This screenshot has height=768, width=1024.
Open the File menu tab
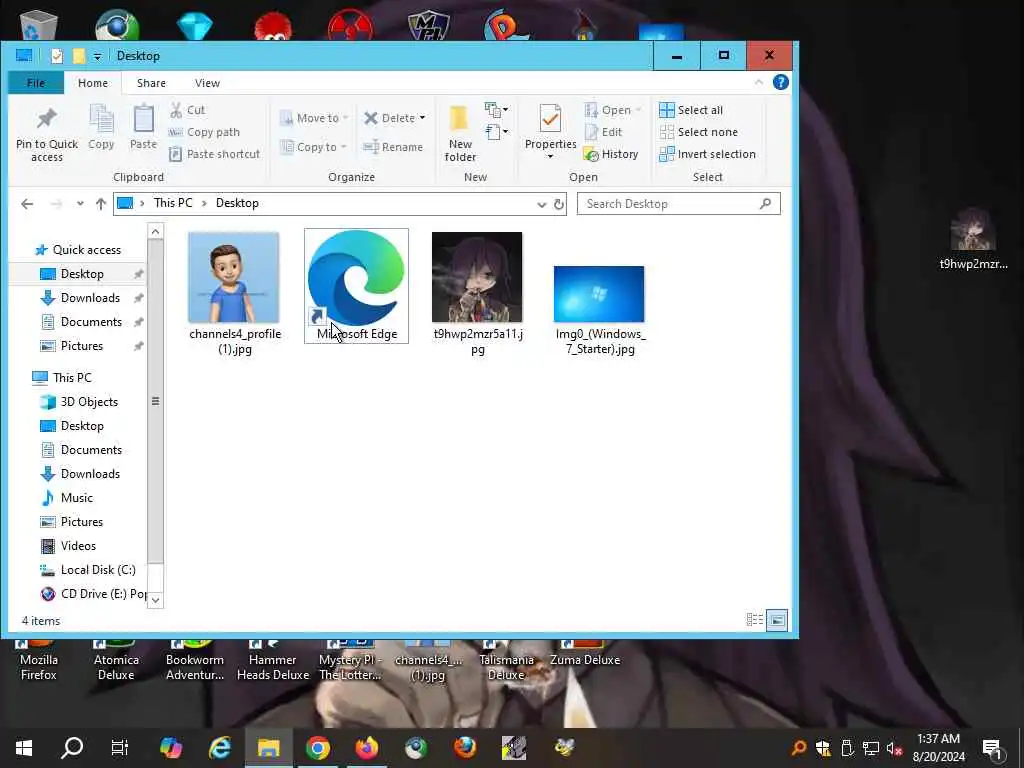coord(36,83)
